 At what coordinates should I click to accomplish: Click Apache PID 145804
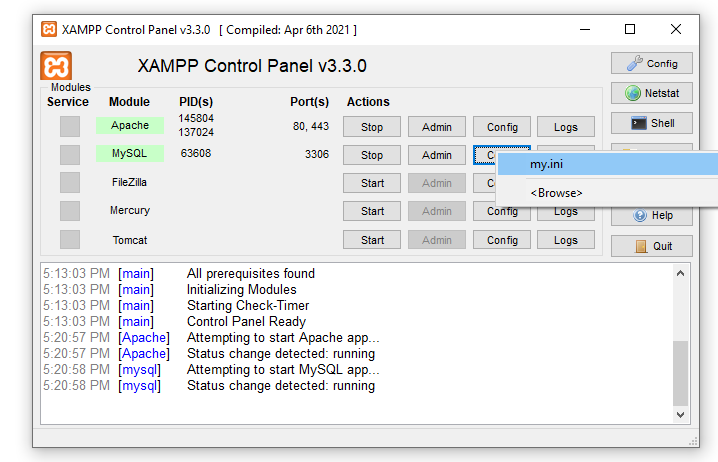coord(196,118)
